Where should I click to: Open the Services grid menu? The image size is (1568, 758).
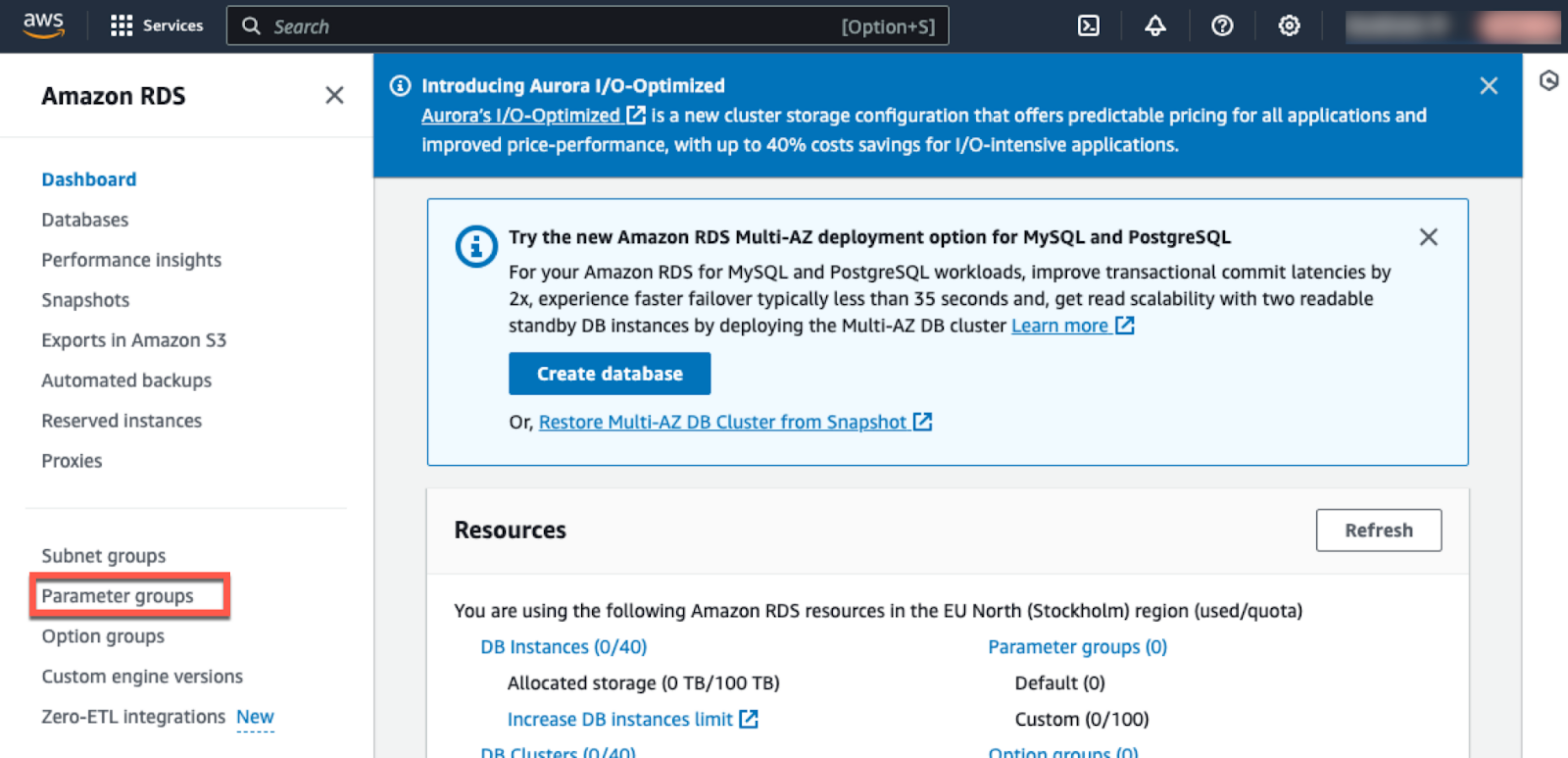pos(156,25)
